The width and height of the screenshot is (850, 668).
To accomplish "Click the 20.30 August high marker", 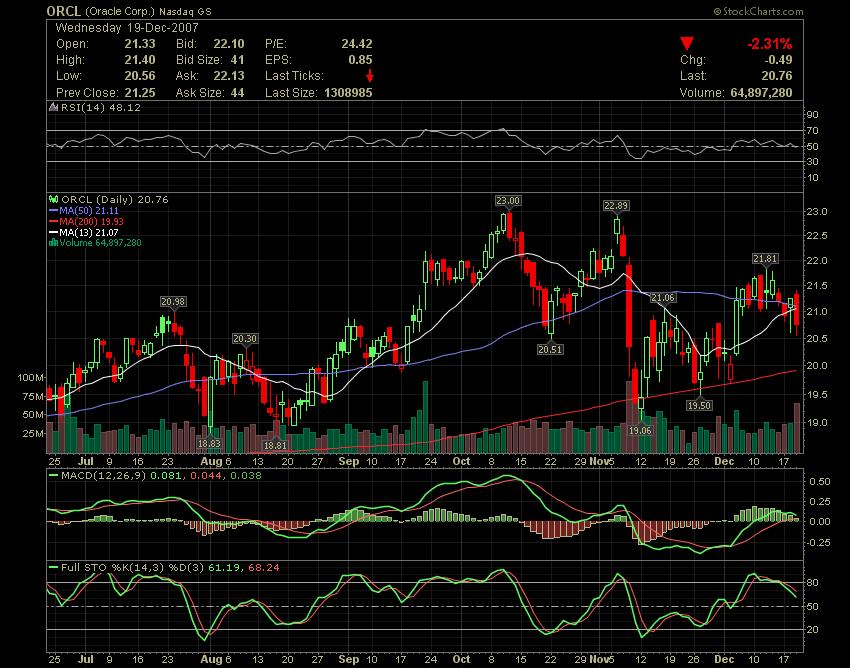I will tap(245, 338).
